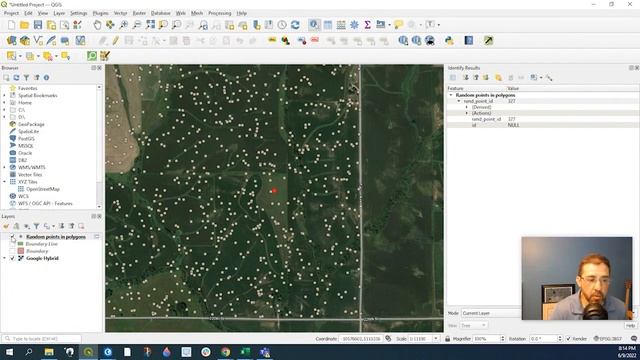Click the Save Project floppy icon
Image resolution: width=640 pixels, height=360 pixels.
click(38, 25)
